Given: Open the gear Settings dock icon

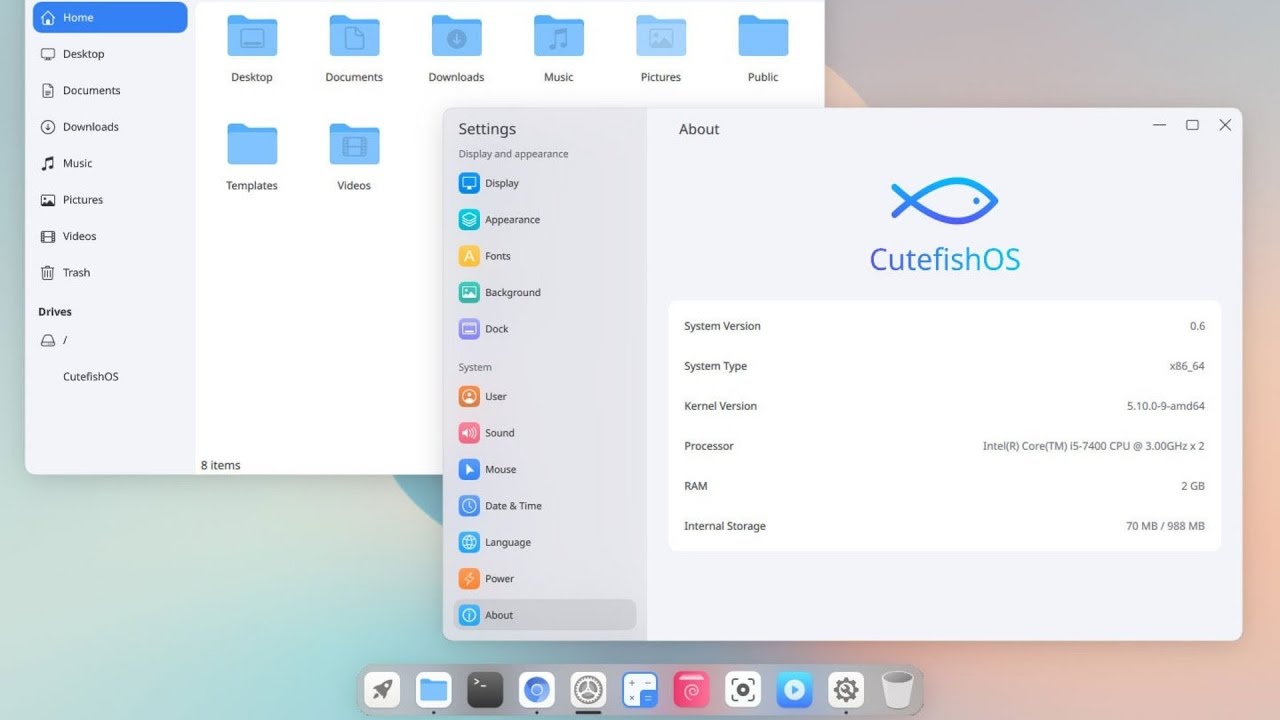Looking at the screenshot, I should pyautogui.click(x=846, y=690).
